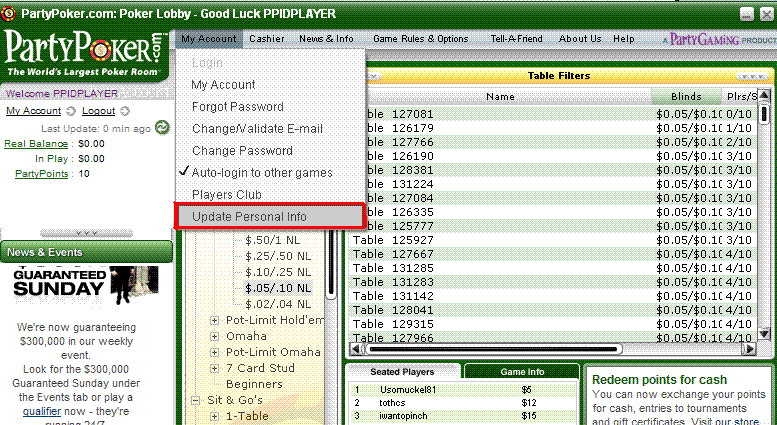Open the Help menu

pyautogui.click(x=623, y=39)
